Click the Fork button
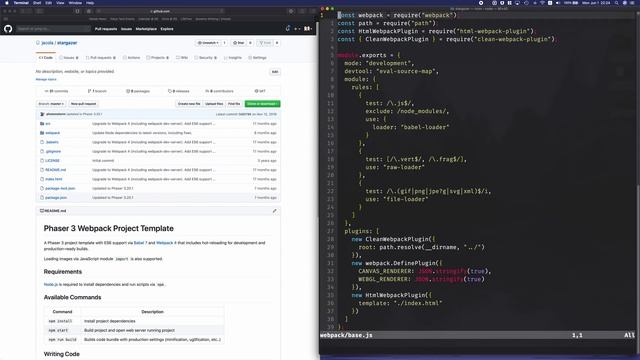 pos(265,43)
